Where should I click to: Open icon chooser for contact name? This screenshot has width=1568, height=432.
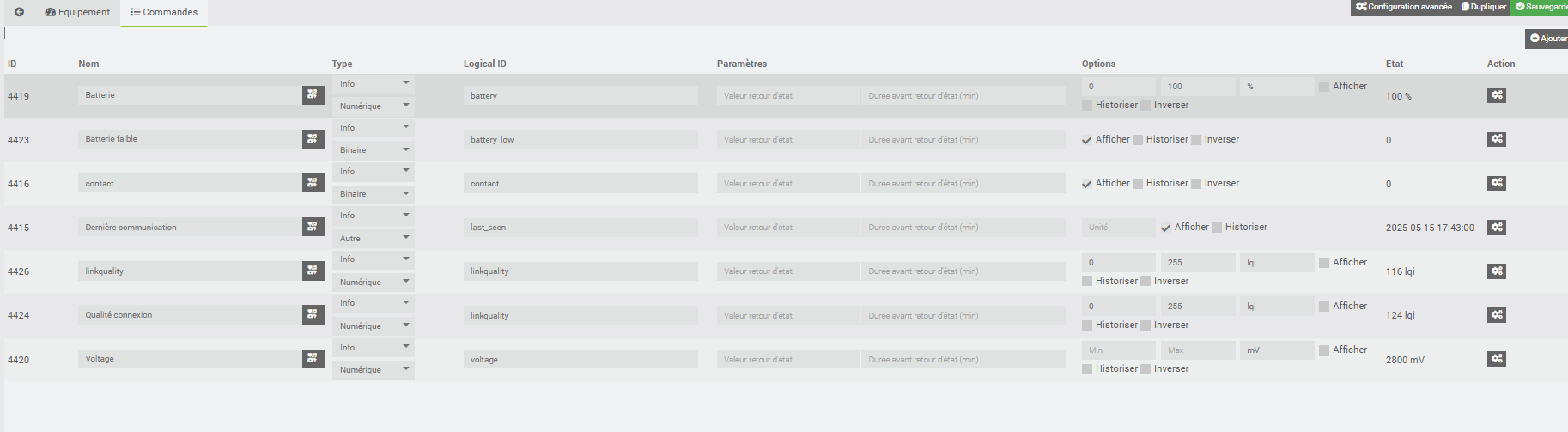pyautogui.click(x=313, y=183)
